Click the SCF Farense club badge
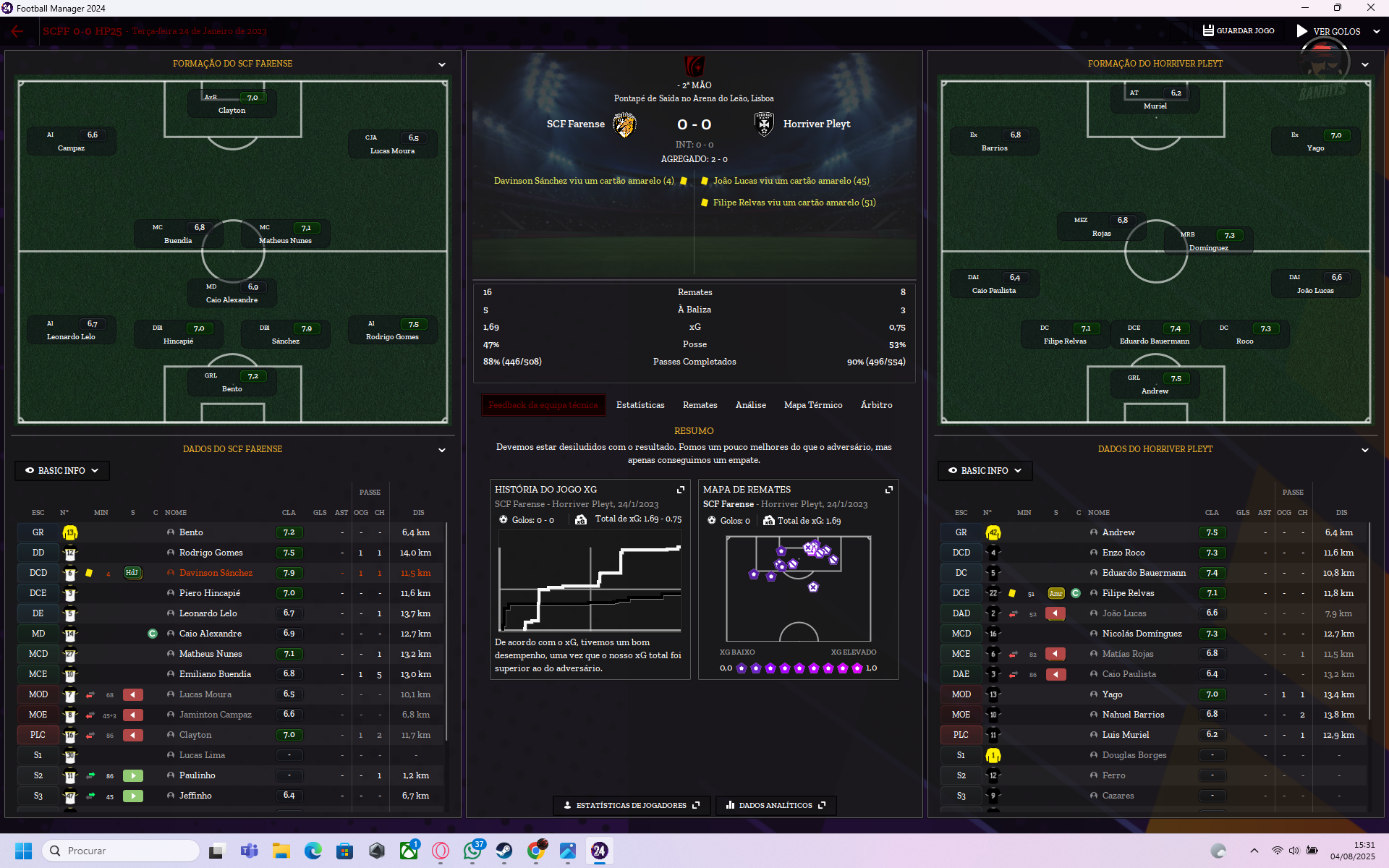Image resolution: width=1389 pixels, height=868 pixels. [x=624, y=124]
